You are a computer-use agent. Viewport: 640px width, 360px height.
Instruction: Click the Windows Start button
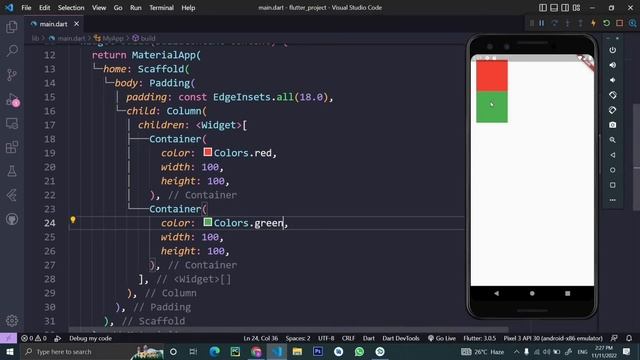pyautogui.click(x=9, y=351)
